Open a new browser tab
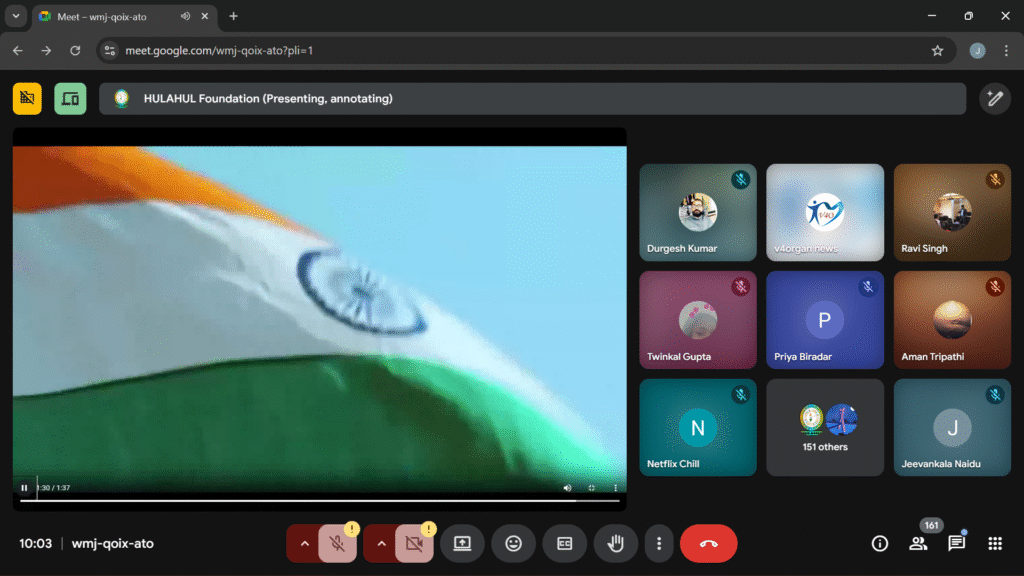 pos(234,17)
